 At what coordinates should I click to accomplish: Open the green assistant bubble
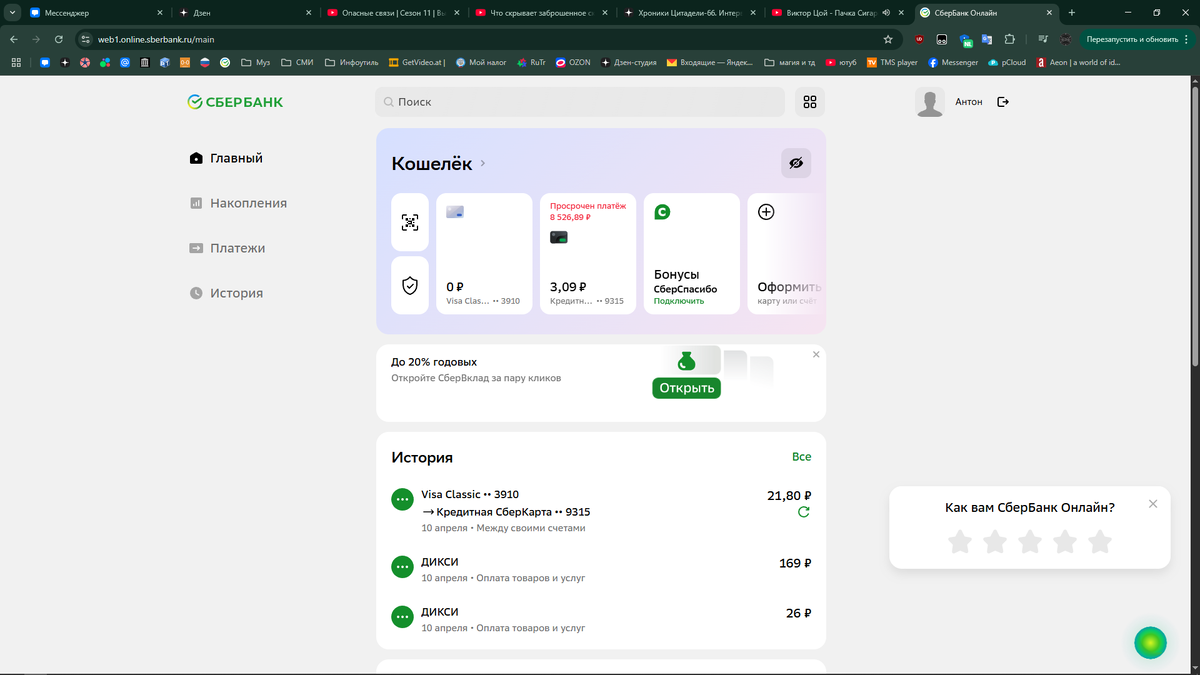(x=1150, y=642)
